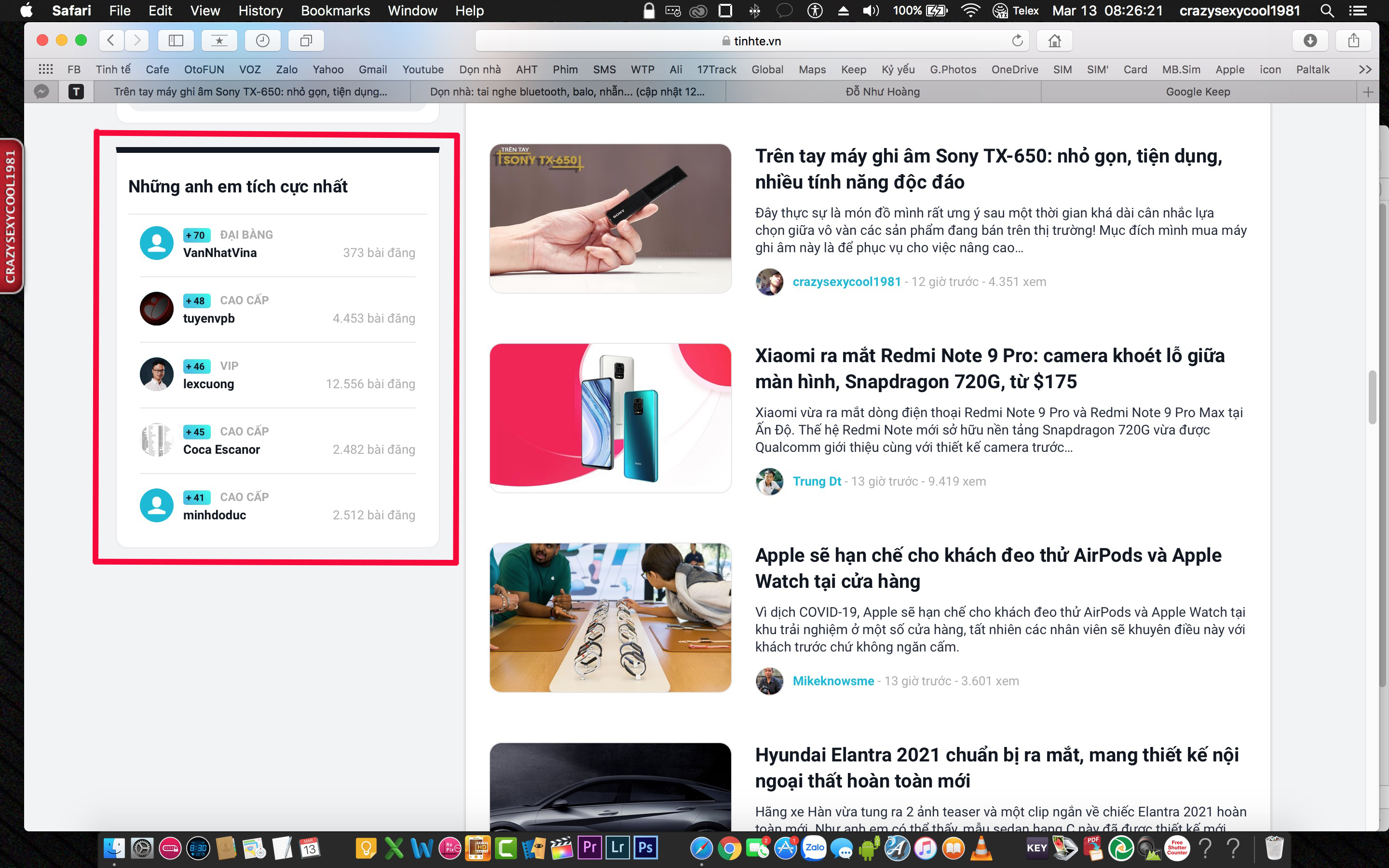Click the tinhte.vn address bar
This screenshot has width=1389, height=868.
tap(752, 41)
